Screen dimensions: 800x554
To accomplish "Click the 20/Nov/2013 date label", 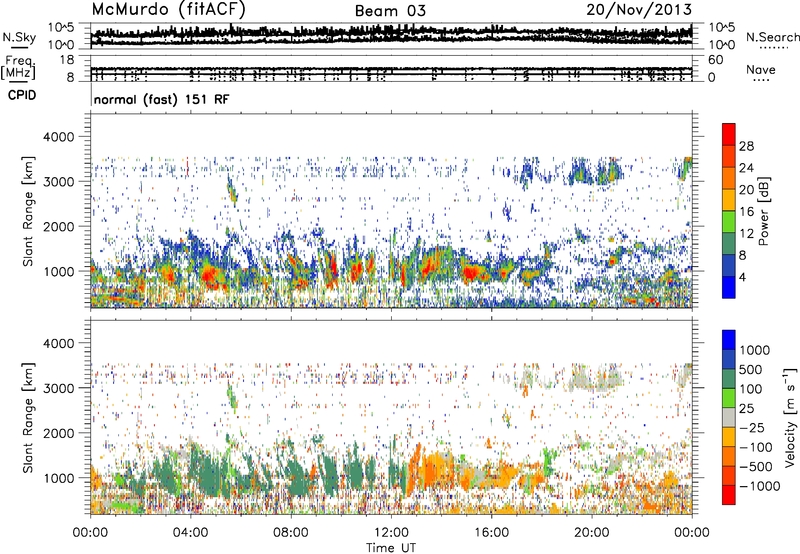I will point(639,9).
